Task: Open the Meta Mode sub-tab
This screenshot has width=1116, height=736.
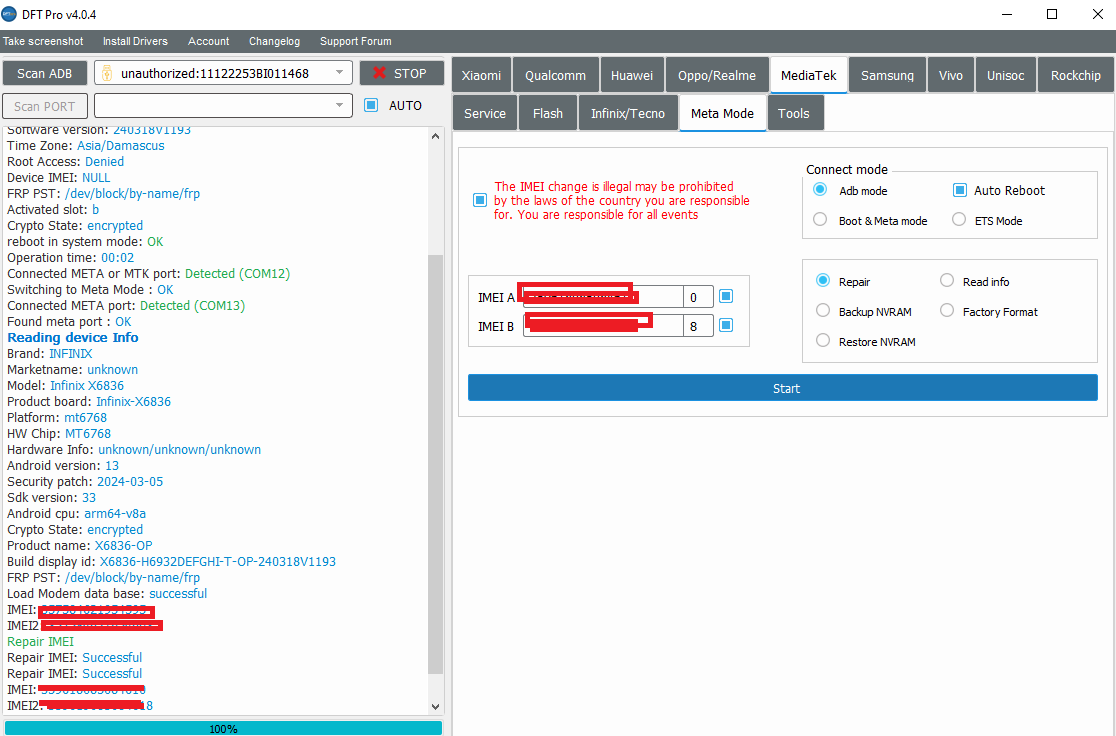Action: tap(722, 113)
